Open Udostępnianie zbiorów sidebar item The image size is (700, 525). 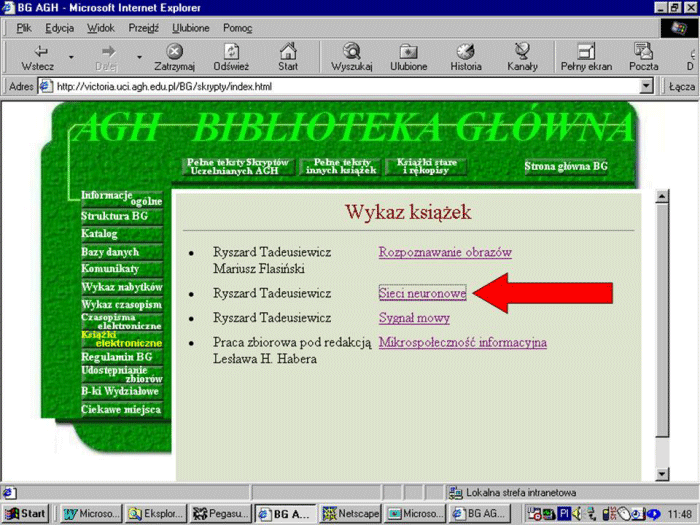121,374
